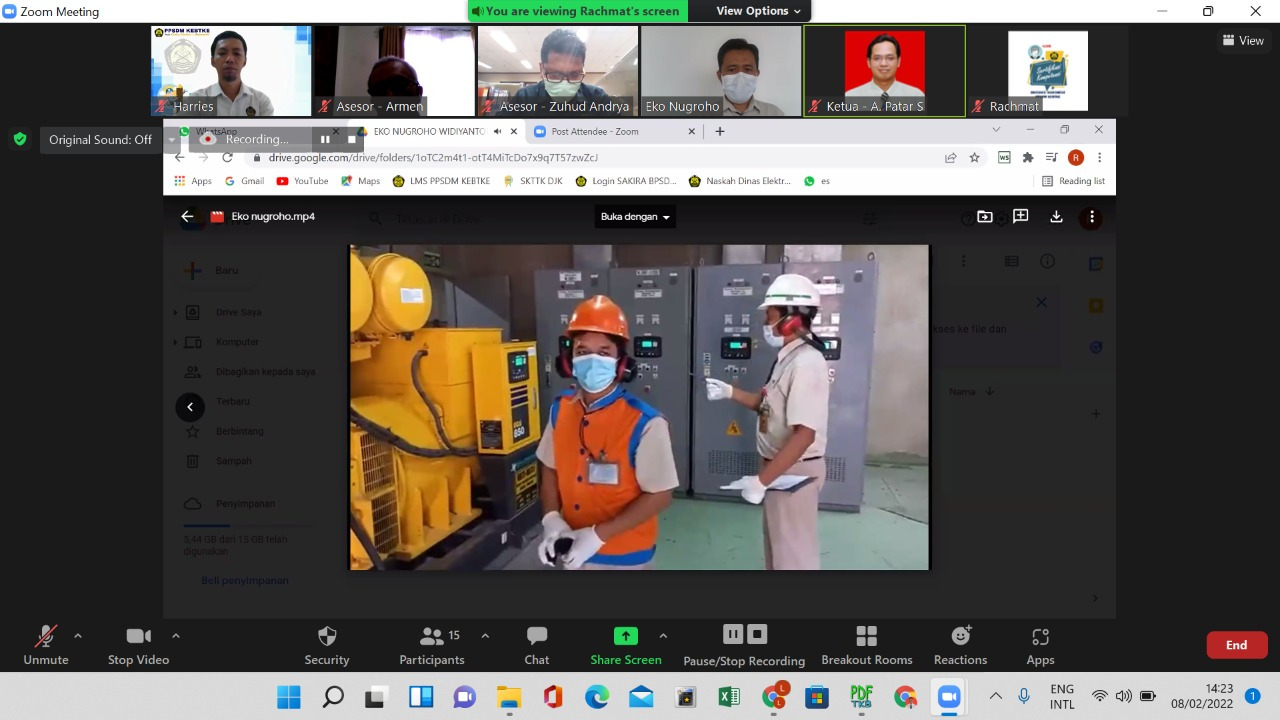This screenshot has width=1280, height=720.
Task: Reload the Google Drive page
Action: (227, 157)
